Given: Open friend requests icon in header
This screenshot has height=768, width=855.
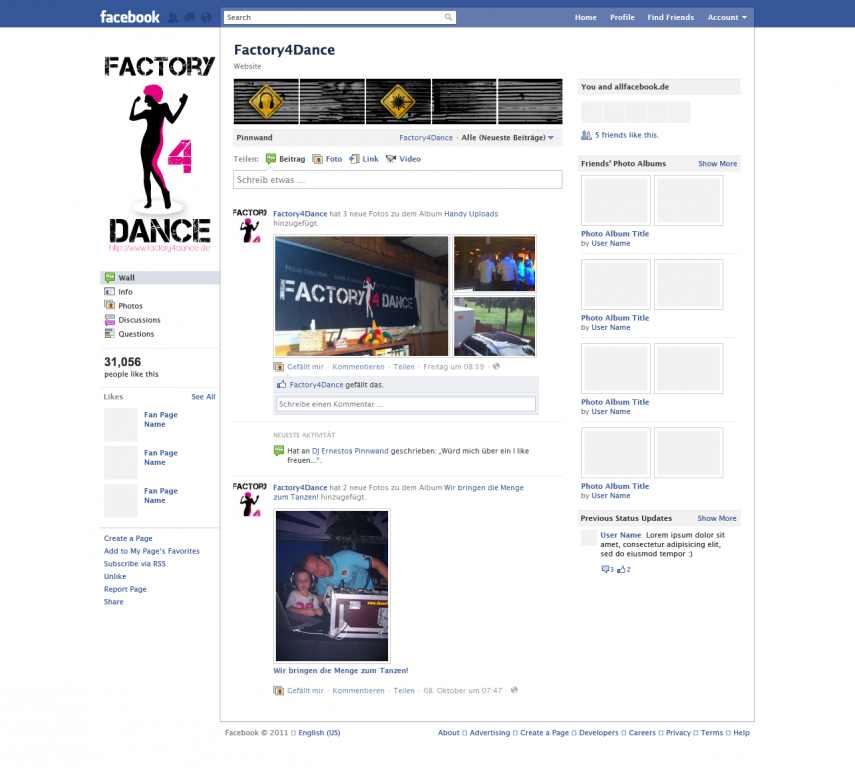Looking at the screenshot, I should coord(173,17).
